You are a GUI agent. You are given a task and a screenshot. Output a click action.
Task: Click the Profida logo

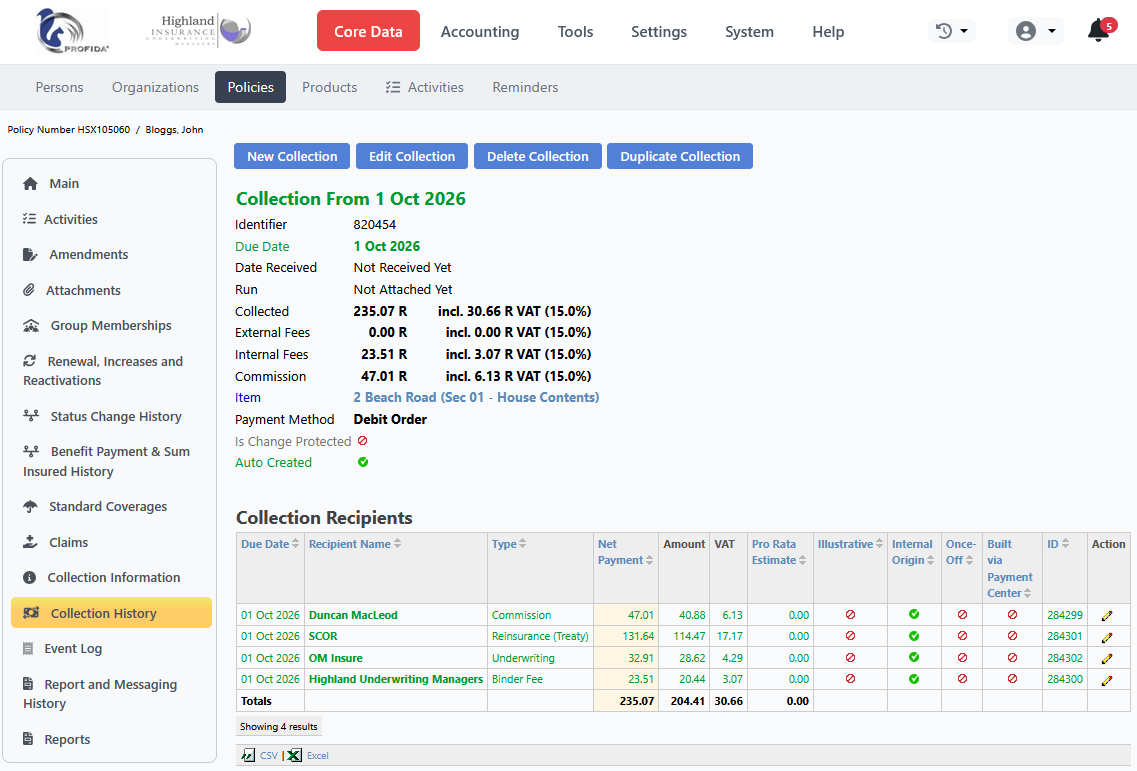click(x=73, y=31)
